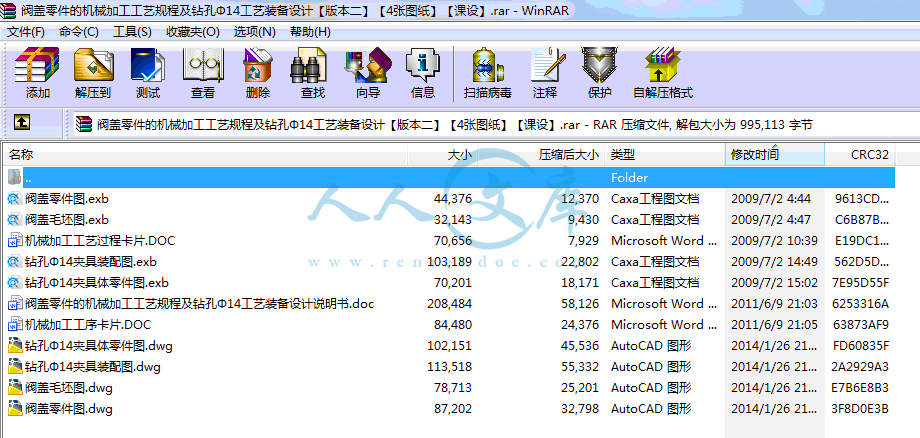Sort by the 压缩后大小 column header
Screen dimensions: 920x438
coord(540,155)
